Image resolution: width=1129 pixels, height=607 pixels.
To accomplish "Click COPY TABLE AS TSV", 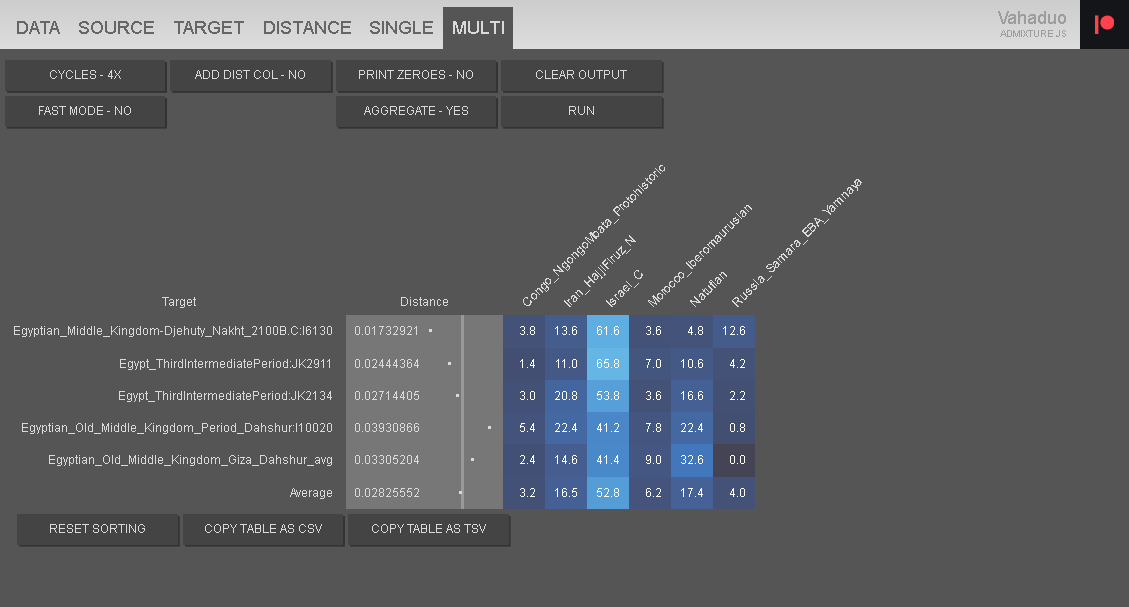I will coord(428,529).
